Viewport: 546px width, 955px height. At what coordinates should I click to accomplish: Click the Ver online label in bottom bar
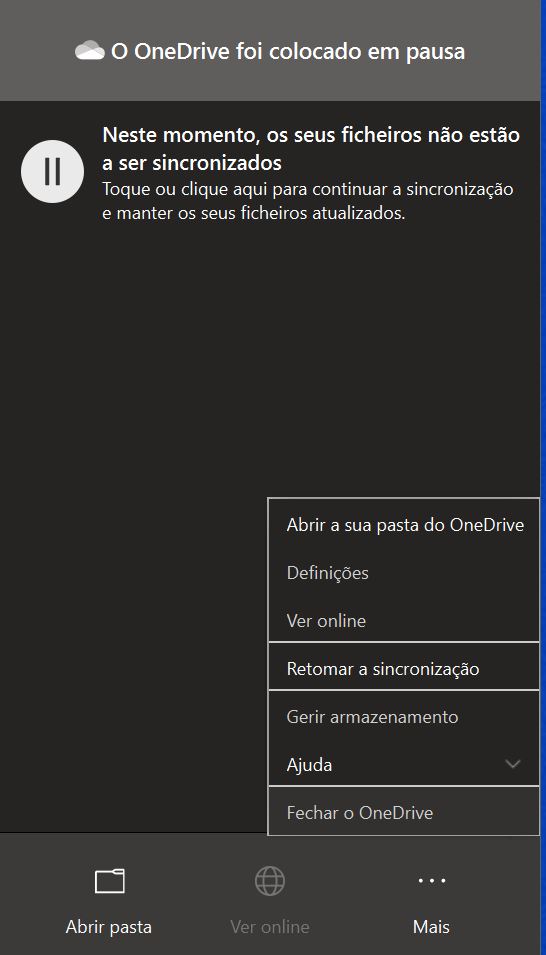coord(269,927)
